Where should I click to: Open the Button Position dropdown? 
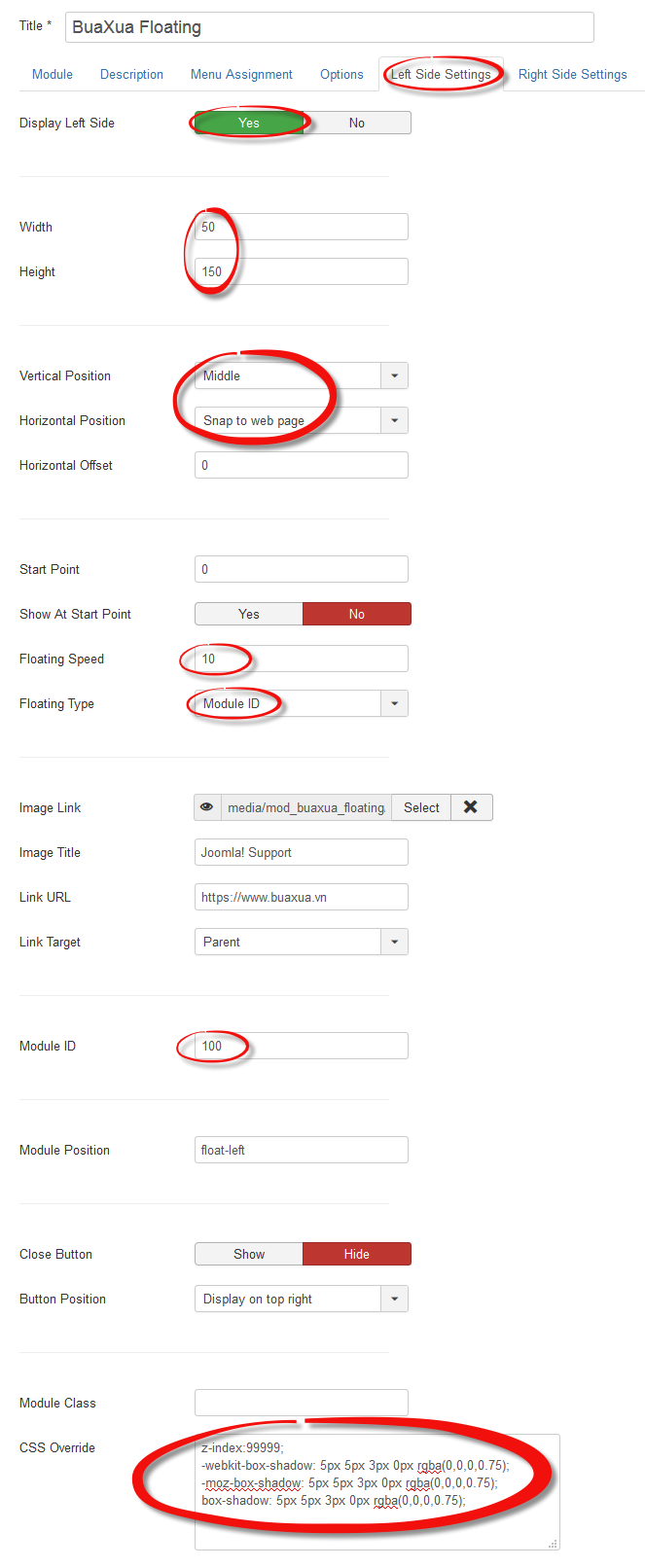pos(302,1299)
